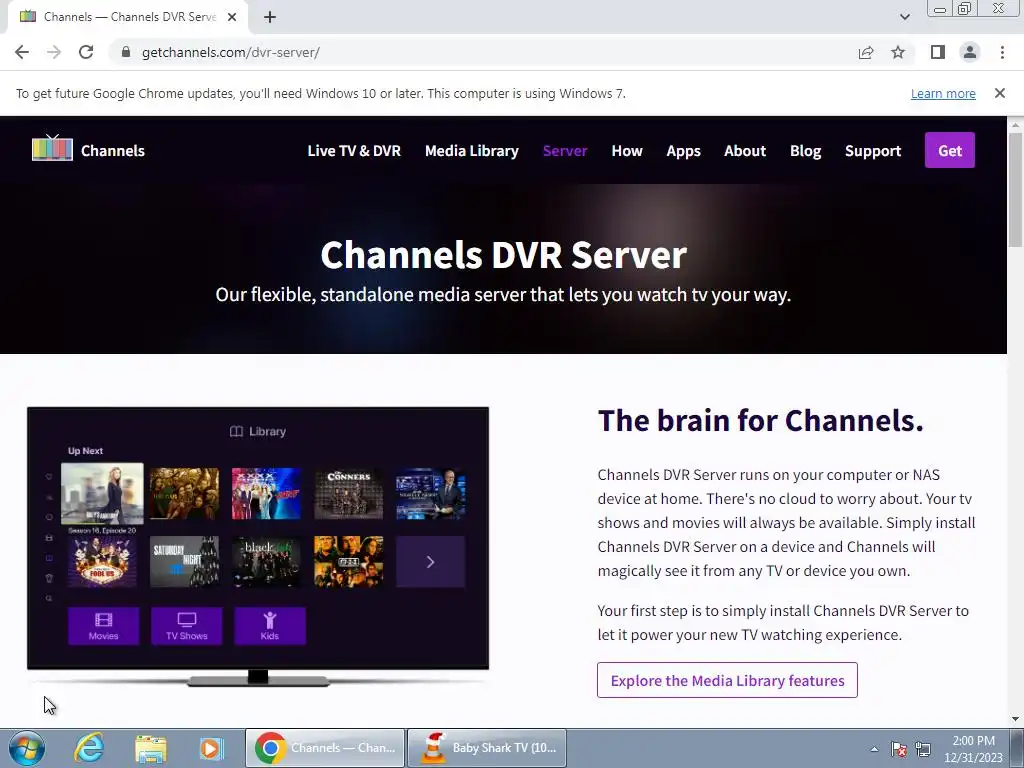
Task: Select the Server nav item
Action: (565, 151)
